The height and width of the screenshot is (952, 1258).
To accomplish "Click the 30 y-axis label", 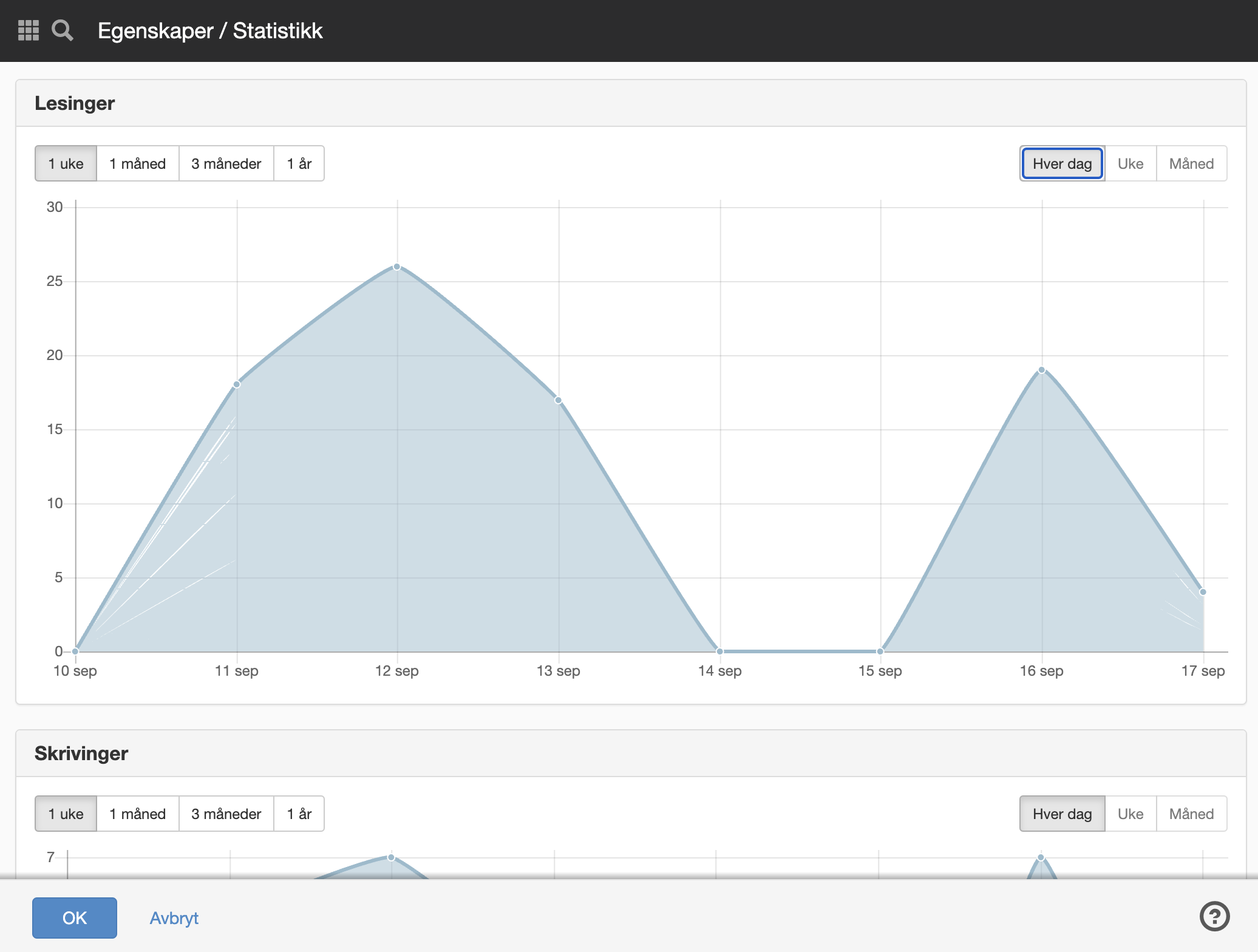I will [55, 207].
